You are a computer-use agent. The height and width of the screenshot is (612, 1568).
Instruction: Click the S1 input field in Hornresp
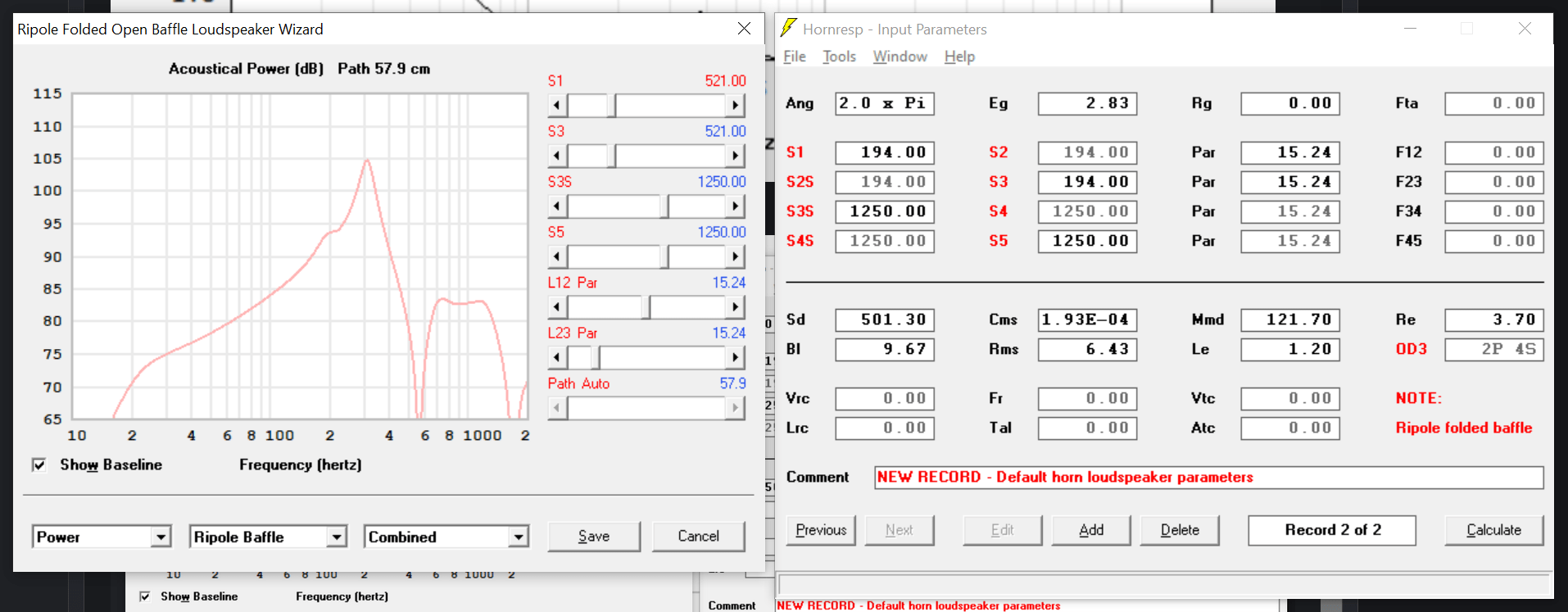(885, 152)
